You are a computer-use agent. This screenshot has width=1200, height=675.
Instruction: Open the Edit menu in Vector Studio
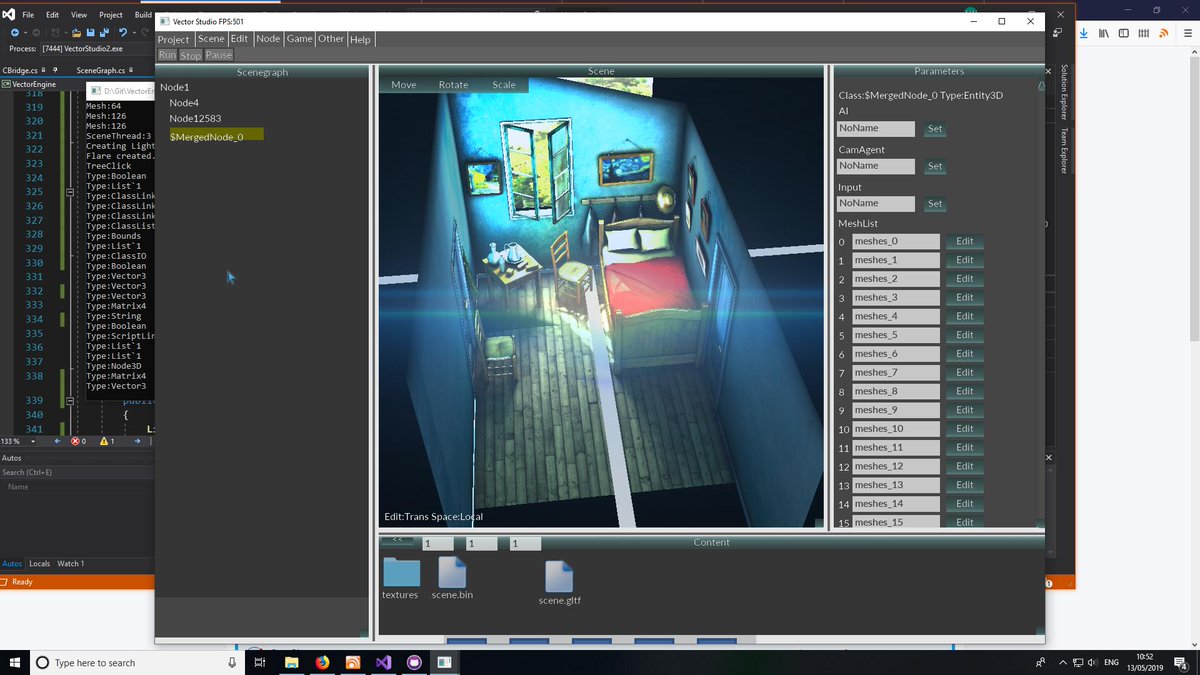(239, 39)
